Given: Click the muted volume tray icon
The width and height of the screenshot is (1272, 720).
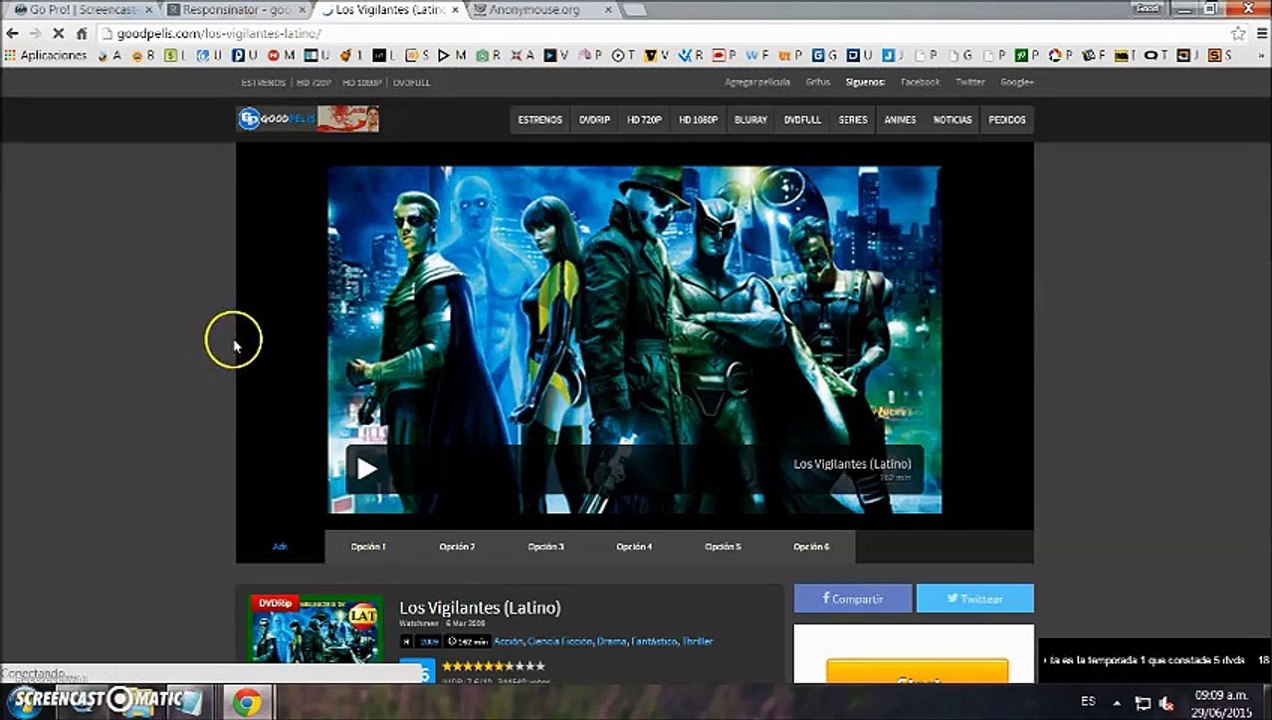Looking at the screenshot, I should (x=1165, y=702).
